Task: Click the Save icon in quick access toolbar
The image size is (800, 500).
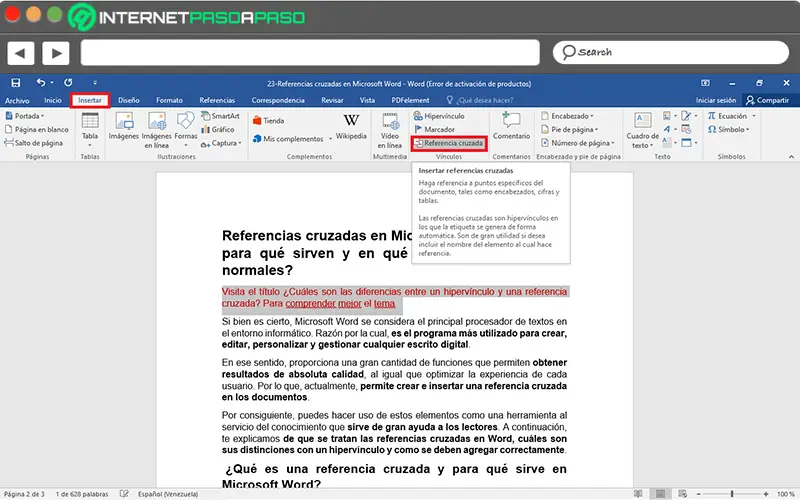Action: (16, 83)
